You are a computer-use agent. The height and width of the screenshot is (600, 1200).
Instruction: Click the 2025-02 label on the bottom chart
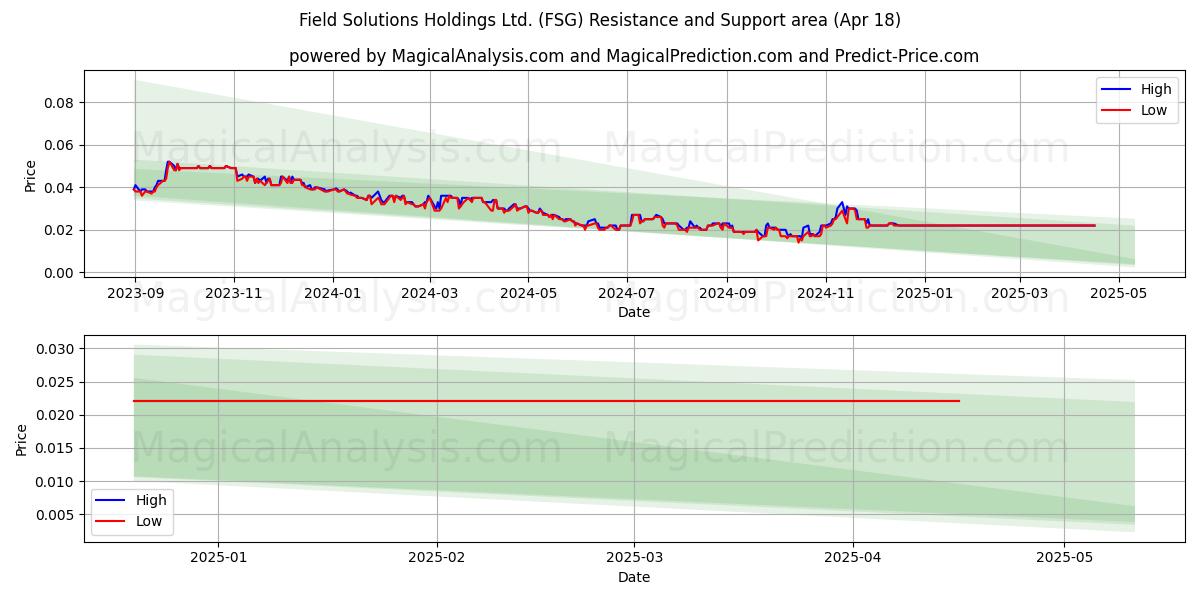439,557
